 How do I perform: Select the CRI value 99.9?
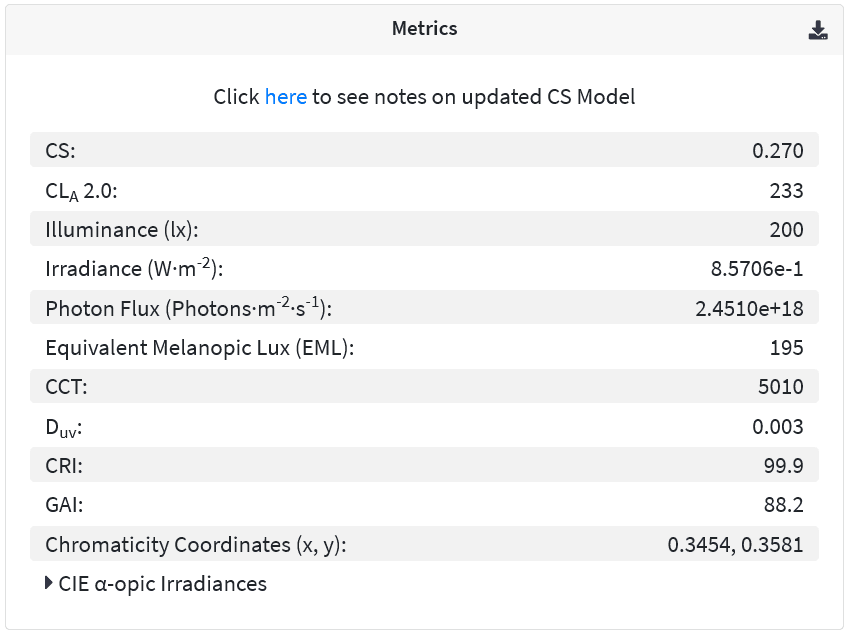tap(783, 466)
